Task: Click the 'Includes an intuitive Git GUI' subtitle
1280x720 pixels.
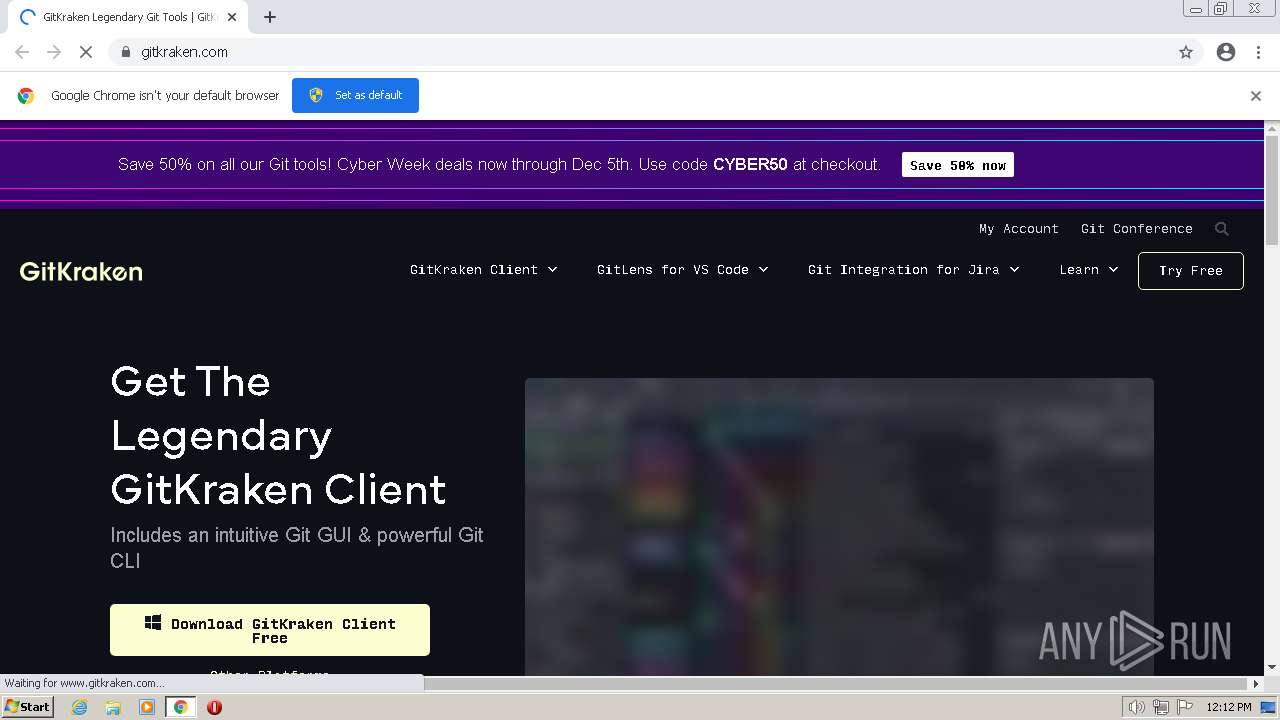Action: tap(297, 548)
